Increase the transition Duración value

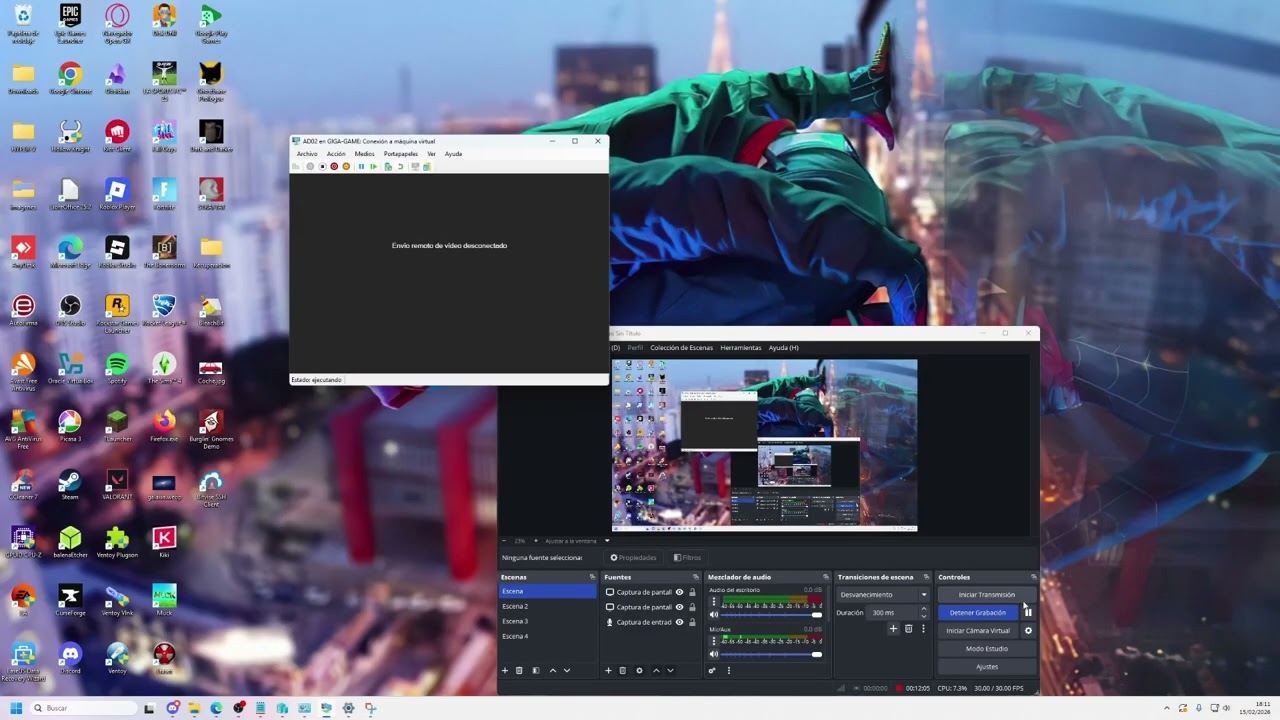click(x=923, y=609)
